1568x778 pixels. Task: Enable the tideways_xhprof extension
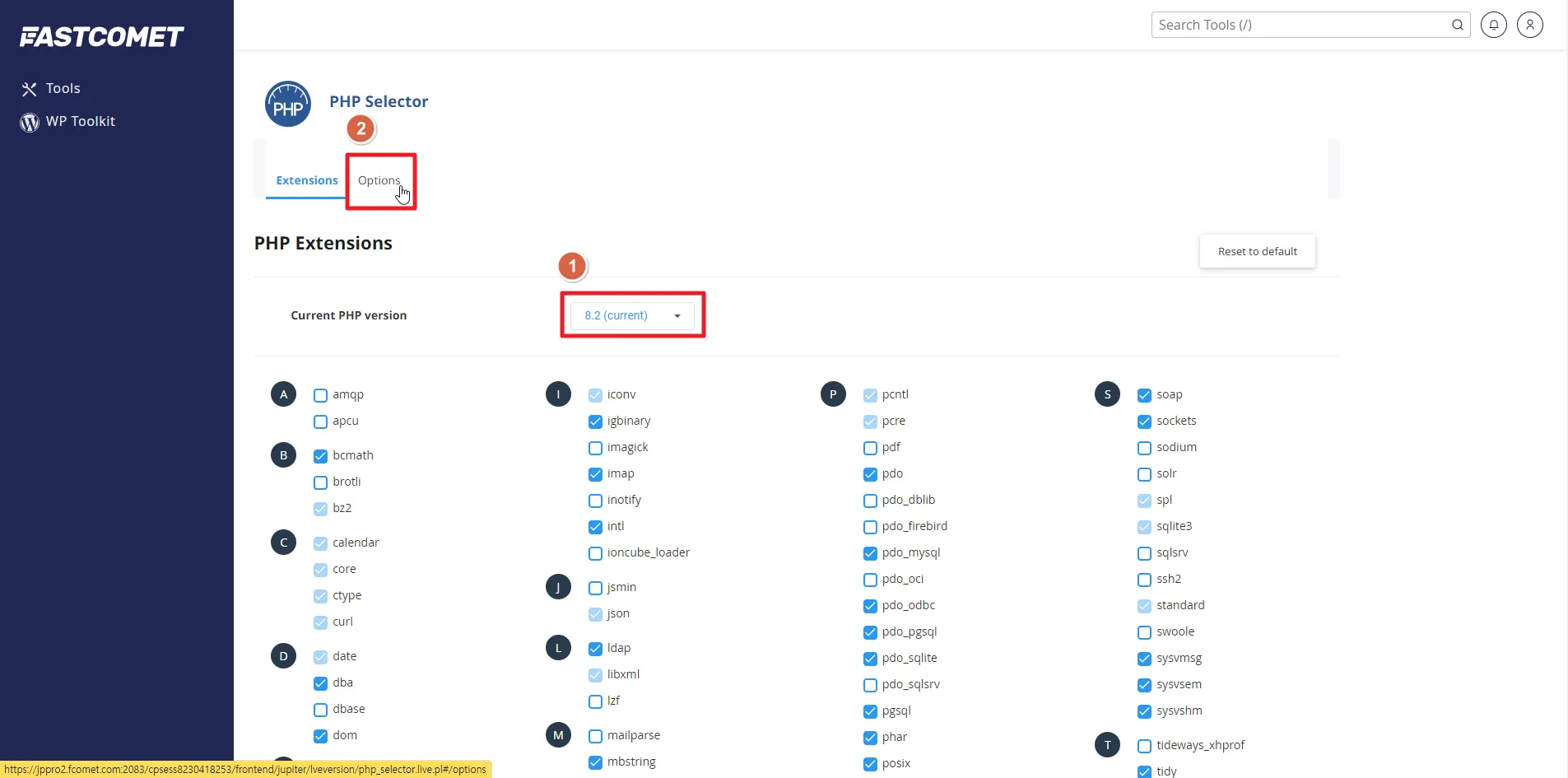click(x=1144, y=746)
